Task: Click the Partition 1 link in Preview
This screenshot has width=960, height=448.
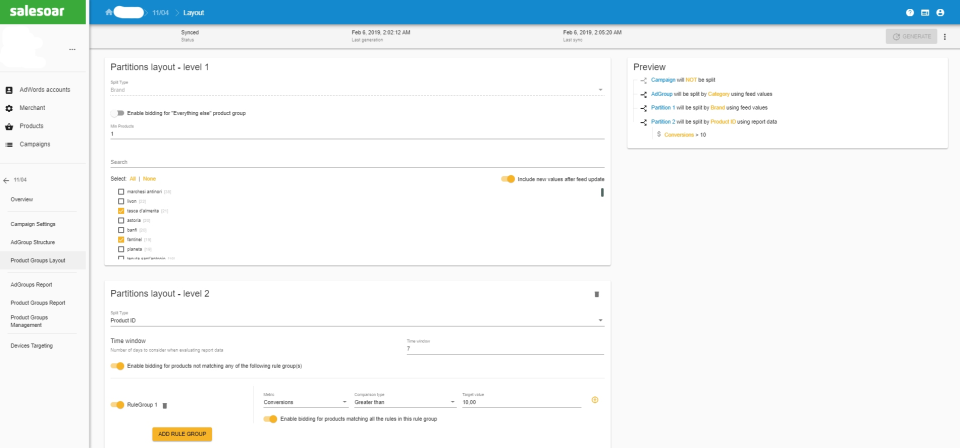Action: point(661,108)
